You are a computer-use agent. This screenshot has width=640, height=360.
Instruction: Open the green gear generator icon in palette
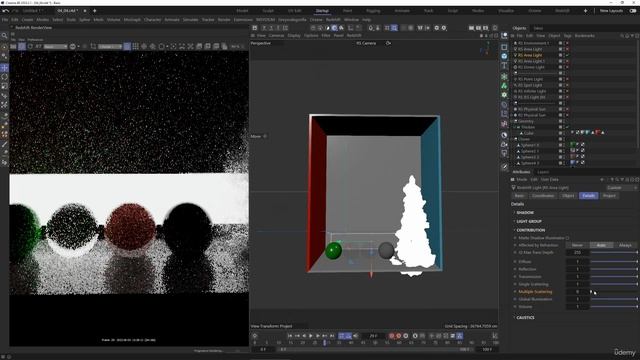coord(504,95)
